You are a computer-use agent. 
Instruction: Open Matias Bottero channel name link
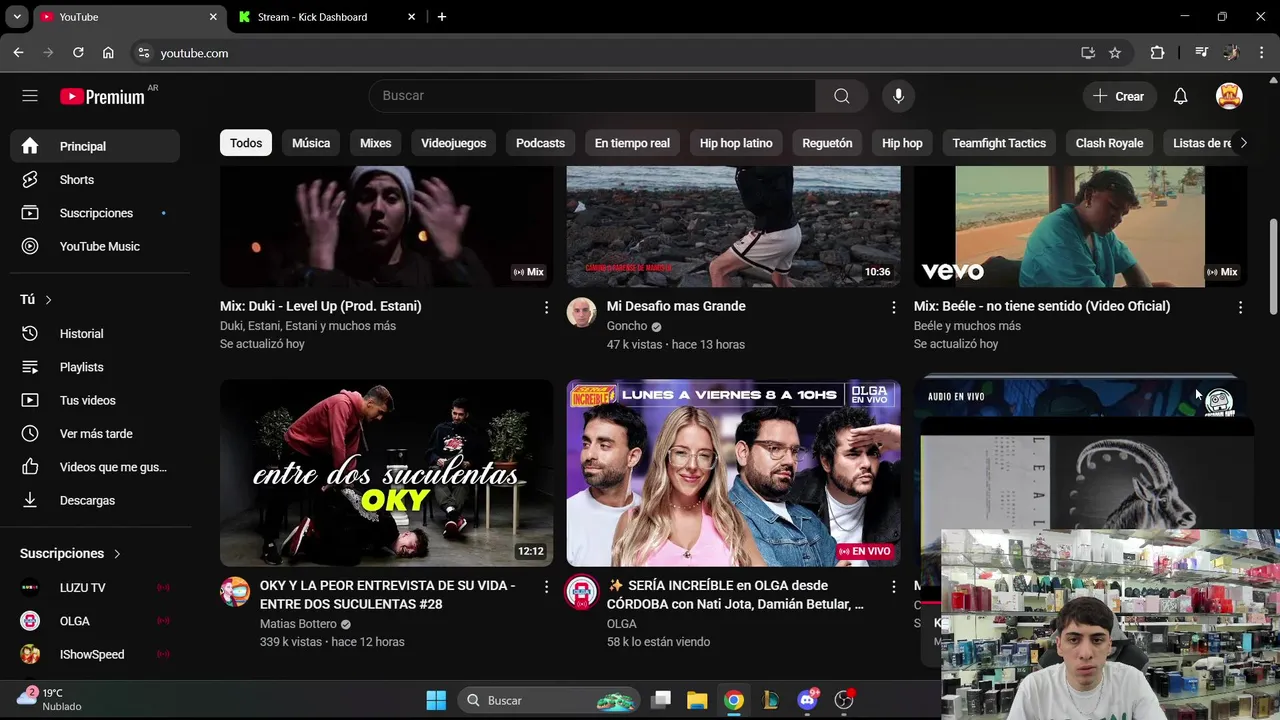click(298, 624)
